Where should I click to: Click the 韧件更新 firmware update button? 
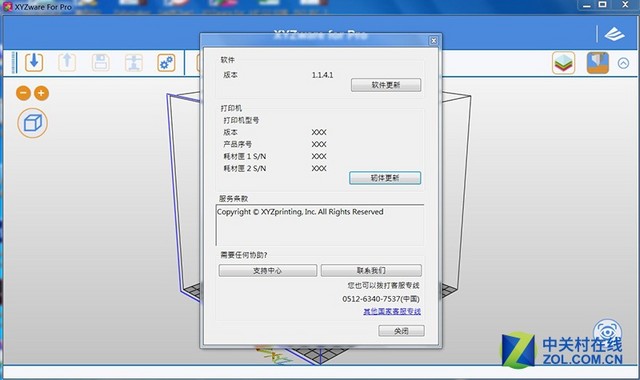coord(385,178)
